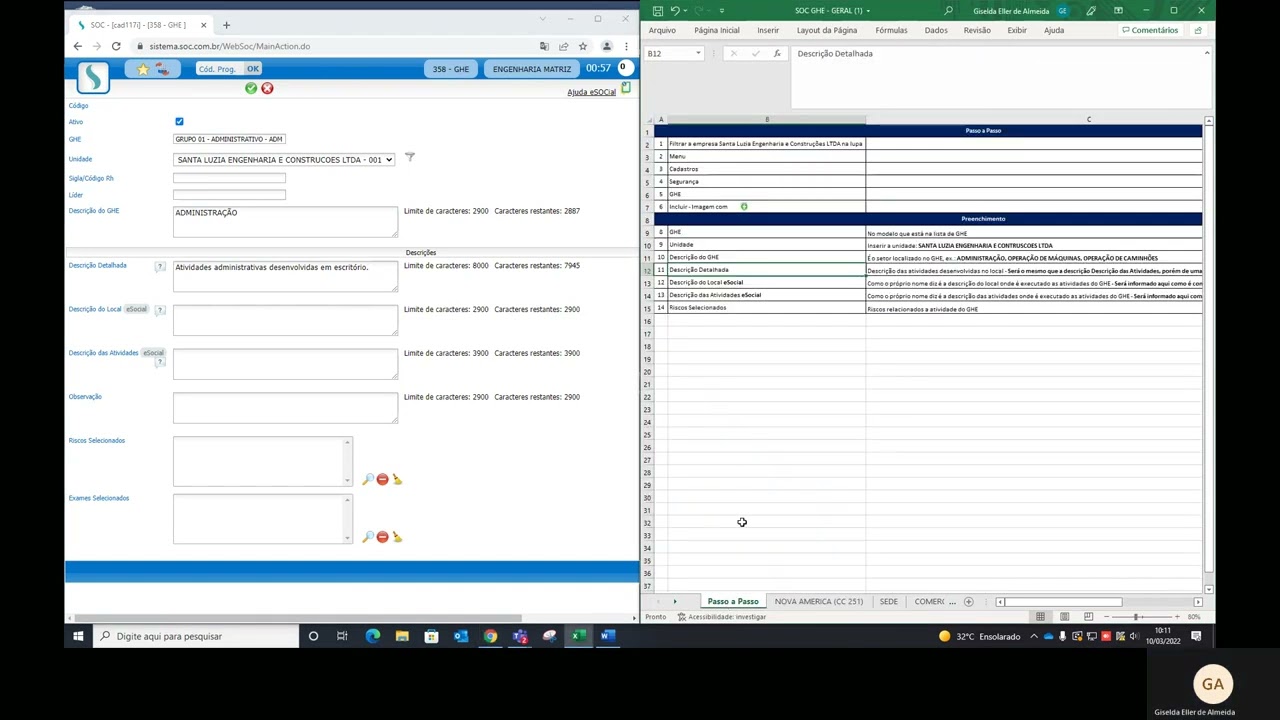Click the OK button next to Cód. Prog.

click(253, 69)
